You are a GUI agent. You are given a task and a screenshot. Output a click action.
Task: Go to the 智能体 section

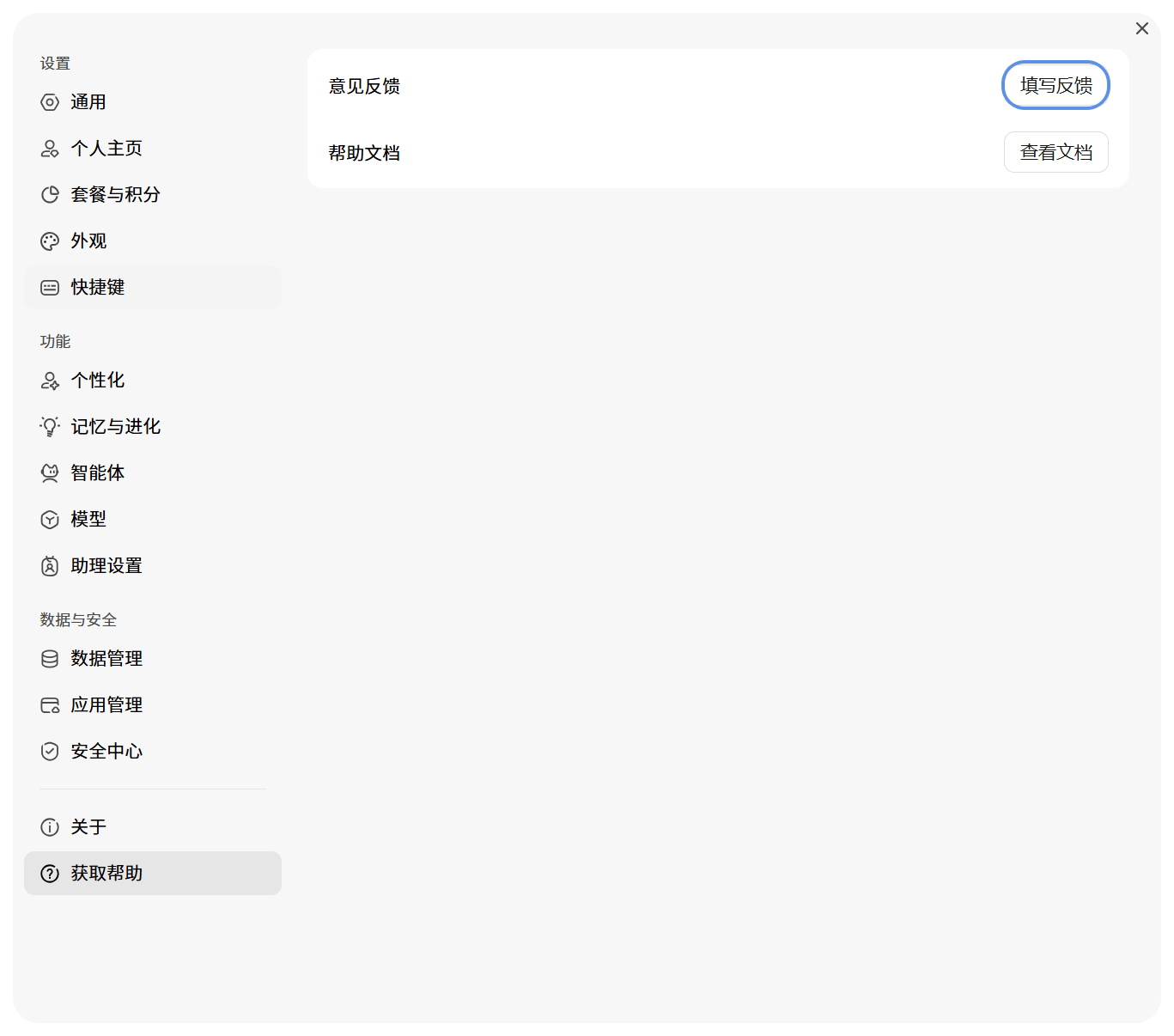pyautogui.click(x=153, y=473)
